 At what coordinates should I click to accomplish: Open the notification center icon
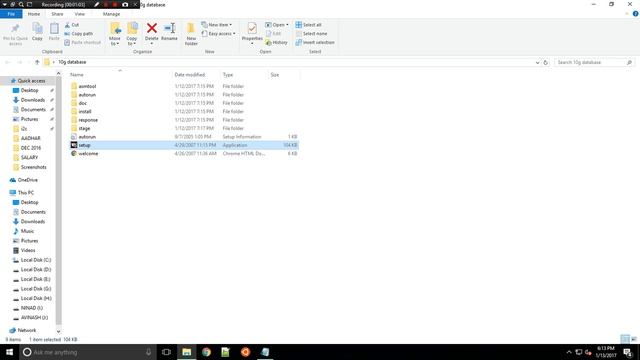pos(628,352)
